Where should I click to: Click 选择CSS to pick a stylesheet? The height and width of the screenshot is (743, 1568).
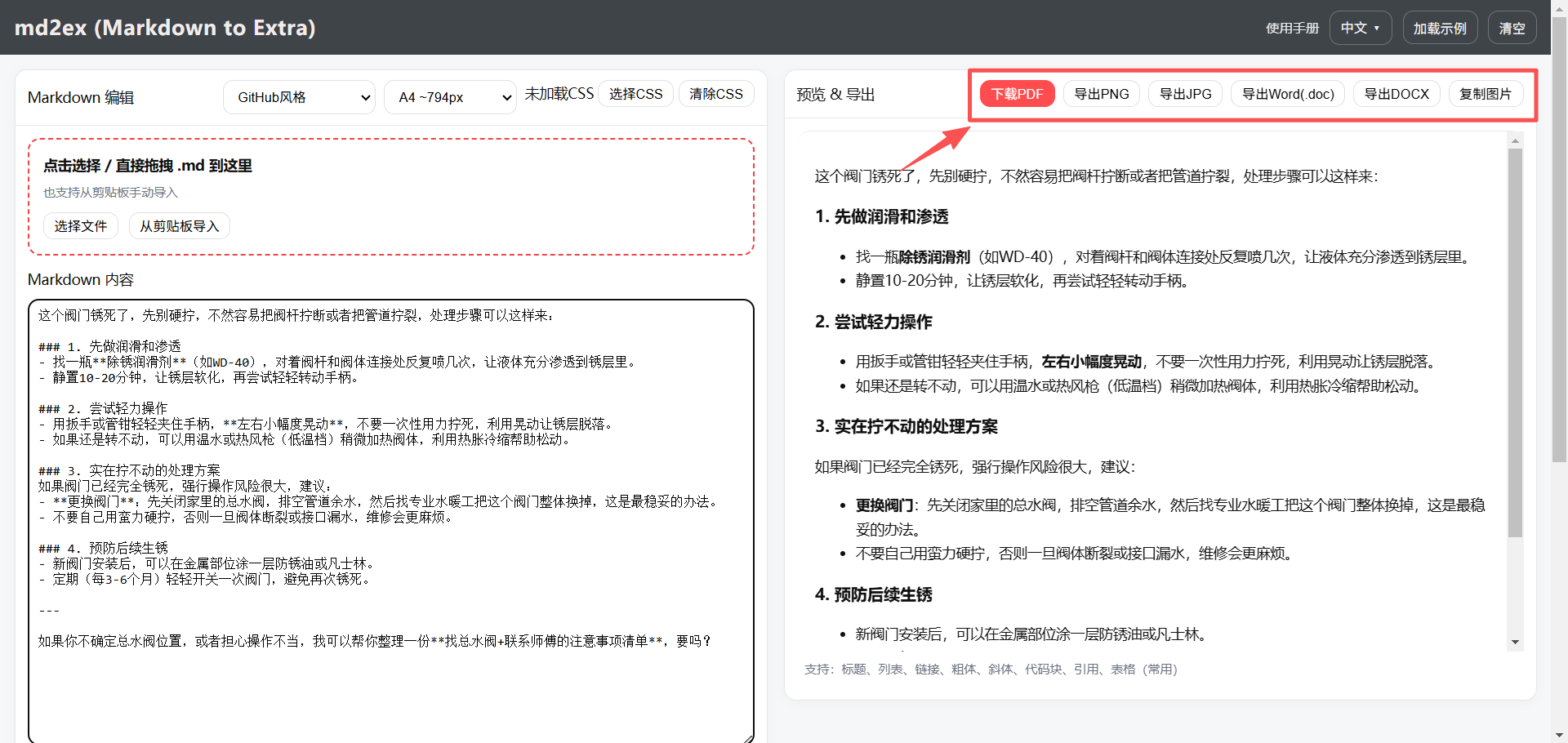tap(635, 94)
